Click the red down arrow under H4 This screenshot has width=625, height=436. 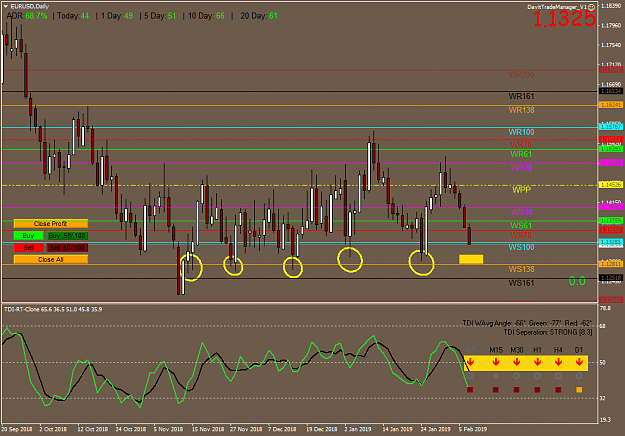point(558,362)
